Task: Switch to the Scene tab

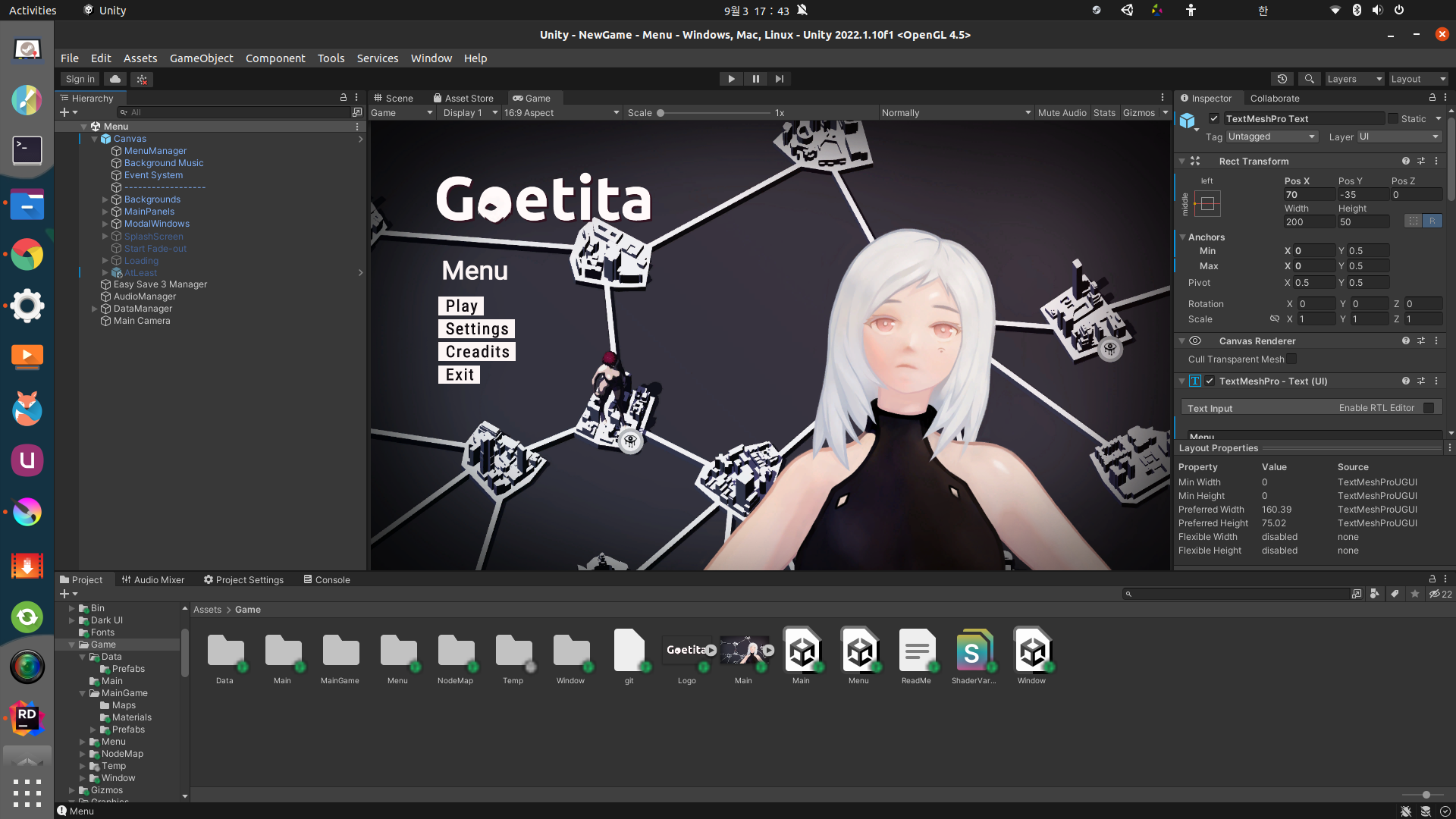Action: pos(393,99)
